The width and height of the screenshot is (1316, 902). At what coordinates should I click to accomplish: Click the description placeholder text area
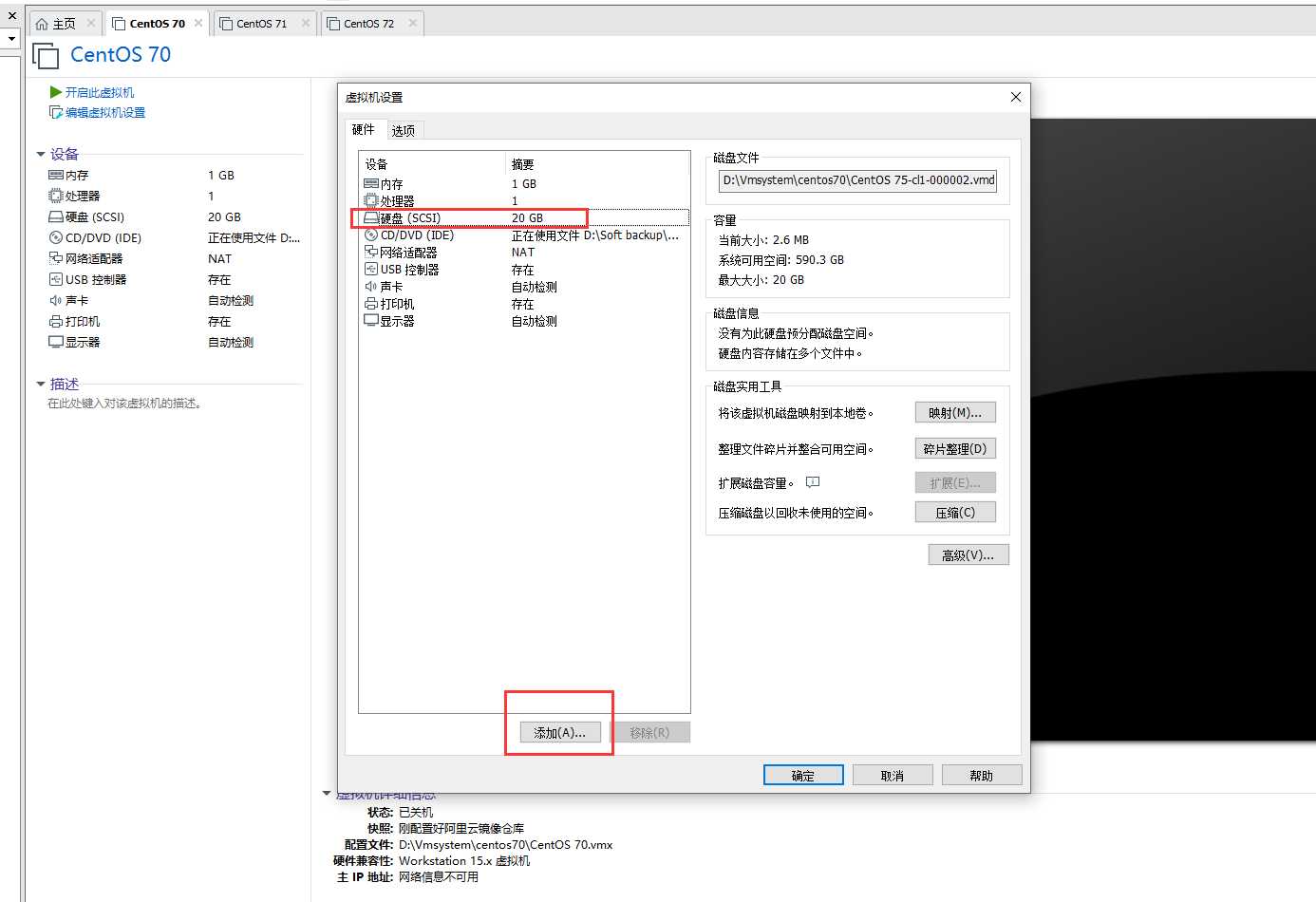click(x=124, y=404)
